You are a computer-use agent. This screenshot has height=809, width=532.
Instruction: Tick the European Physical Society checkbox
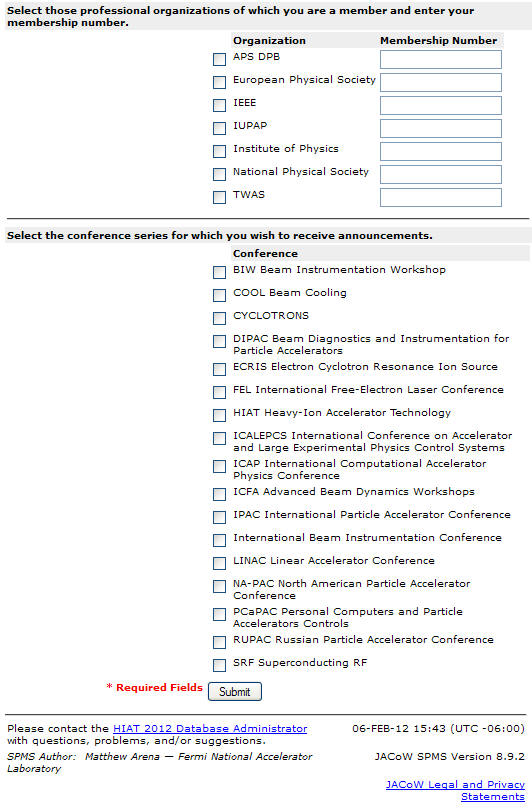pos(219,82)
